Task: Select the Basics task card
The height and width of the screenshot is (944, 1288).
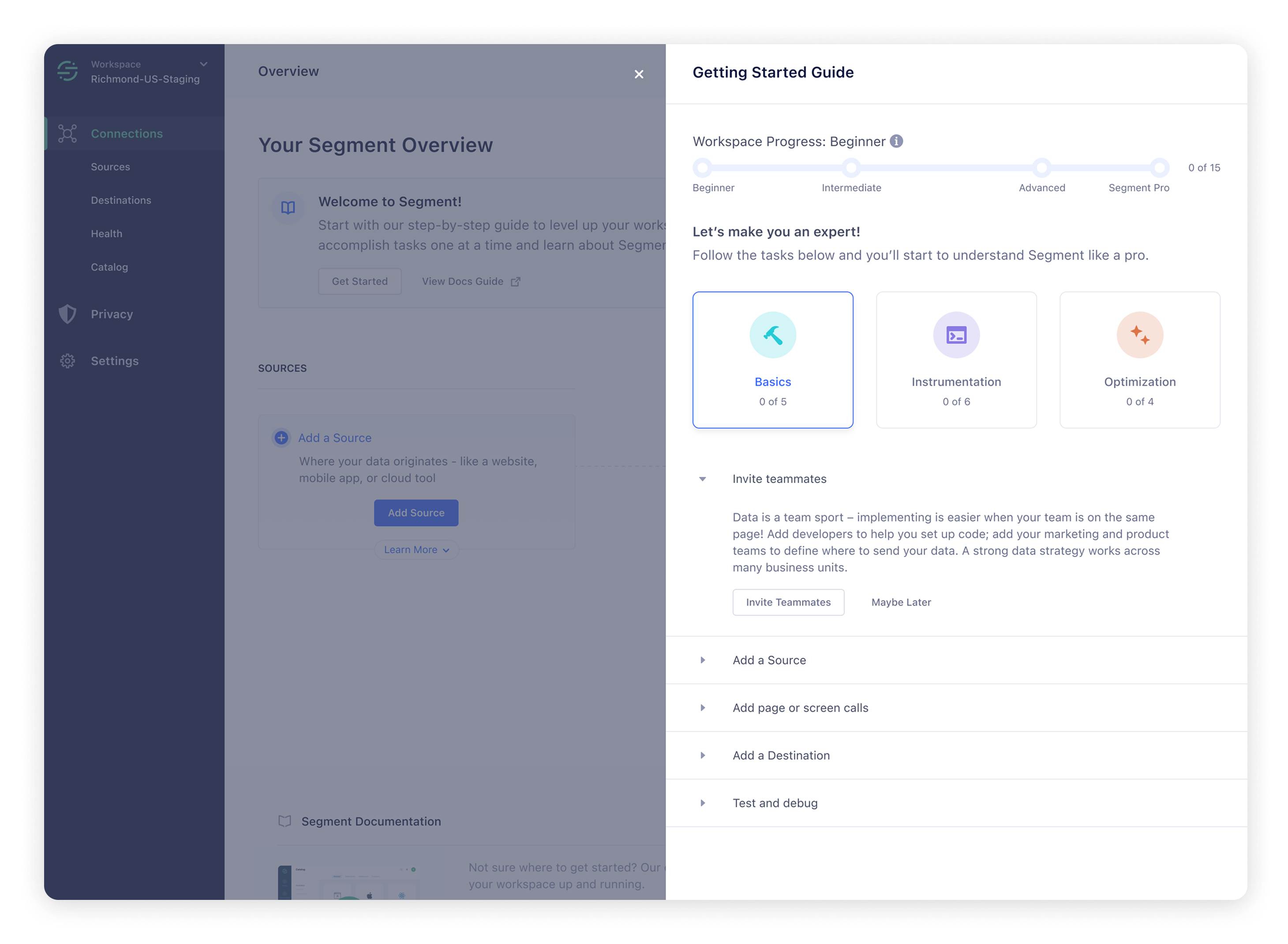Action: (772, 360)
